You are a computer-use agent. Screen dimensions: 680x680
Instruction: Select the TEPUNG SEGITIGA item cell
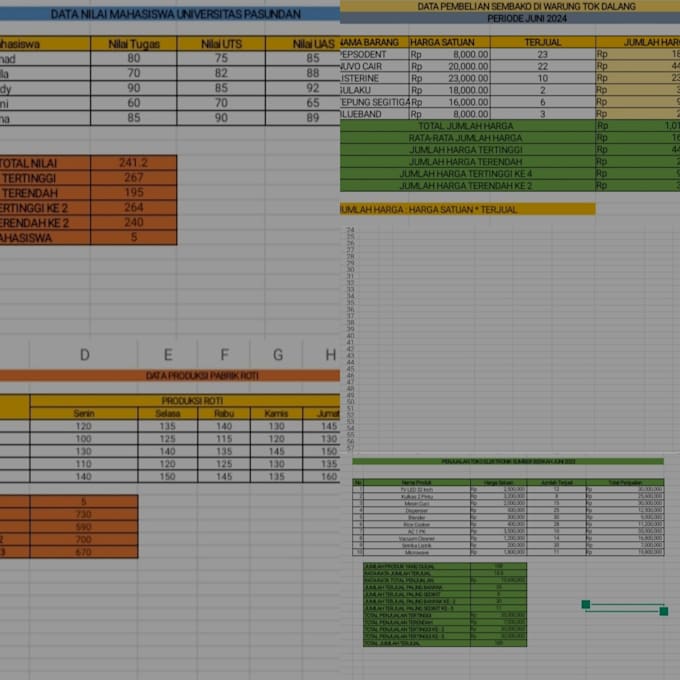(376, 102)
